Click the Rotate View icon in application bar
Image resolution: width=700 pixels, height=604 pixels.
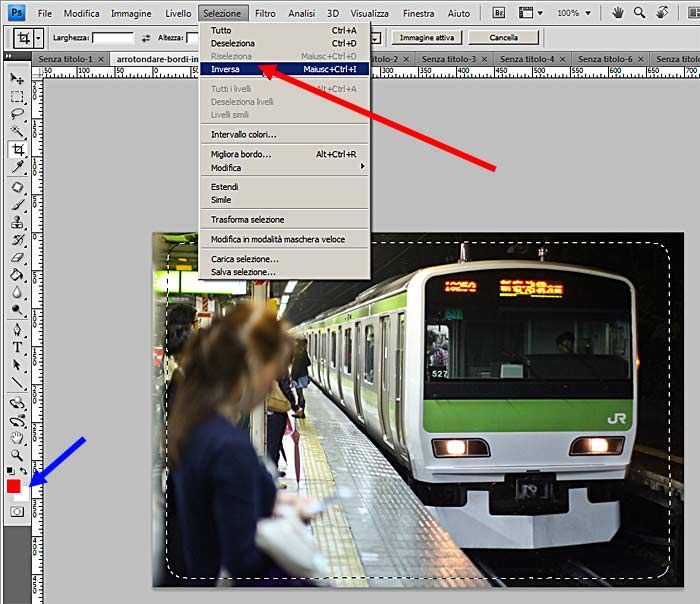click(x=662, y=13)
